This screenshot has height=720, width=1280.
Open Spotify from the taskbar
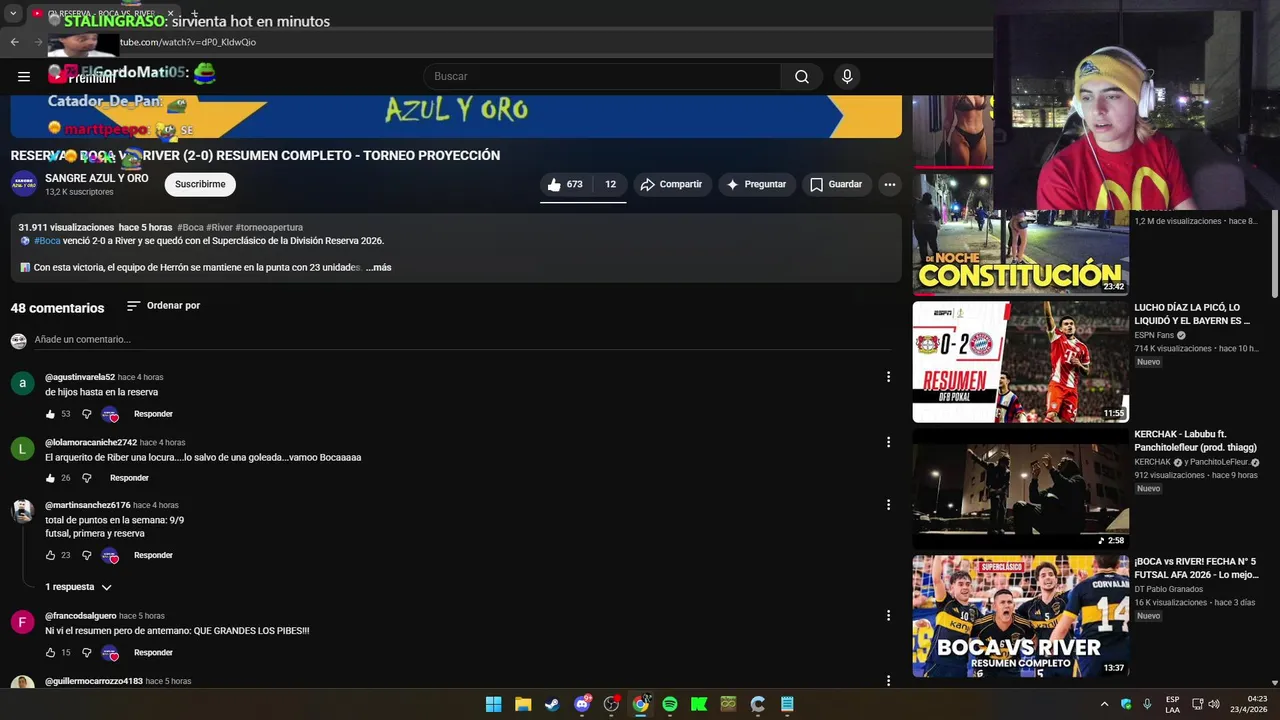pos(670,704)
